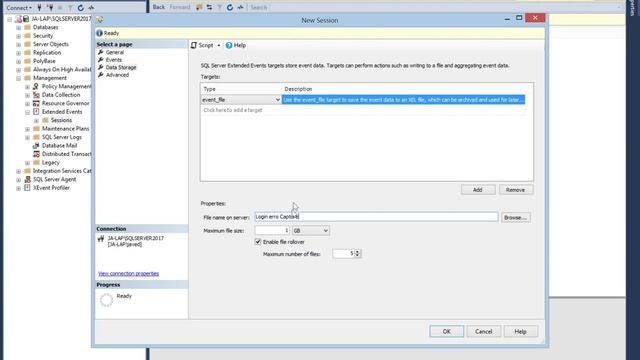
Task: Select the PolyBase tree item
Action: (44, 61)
